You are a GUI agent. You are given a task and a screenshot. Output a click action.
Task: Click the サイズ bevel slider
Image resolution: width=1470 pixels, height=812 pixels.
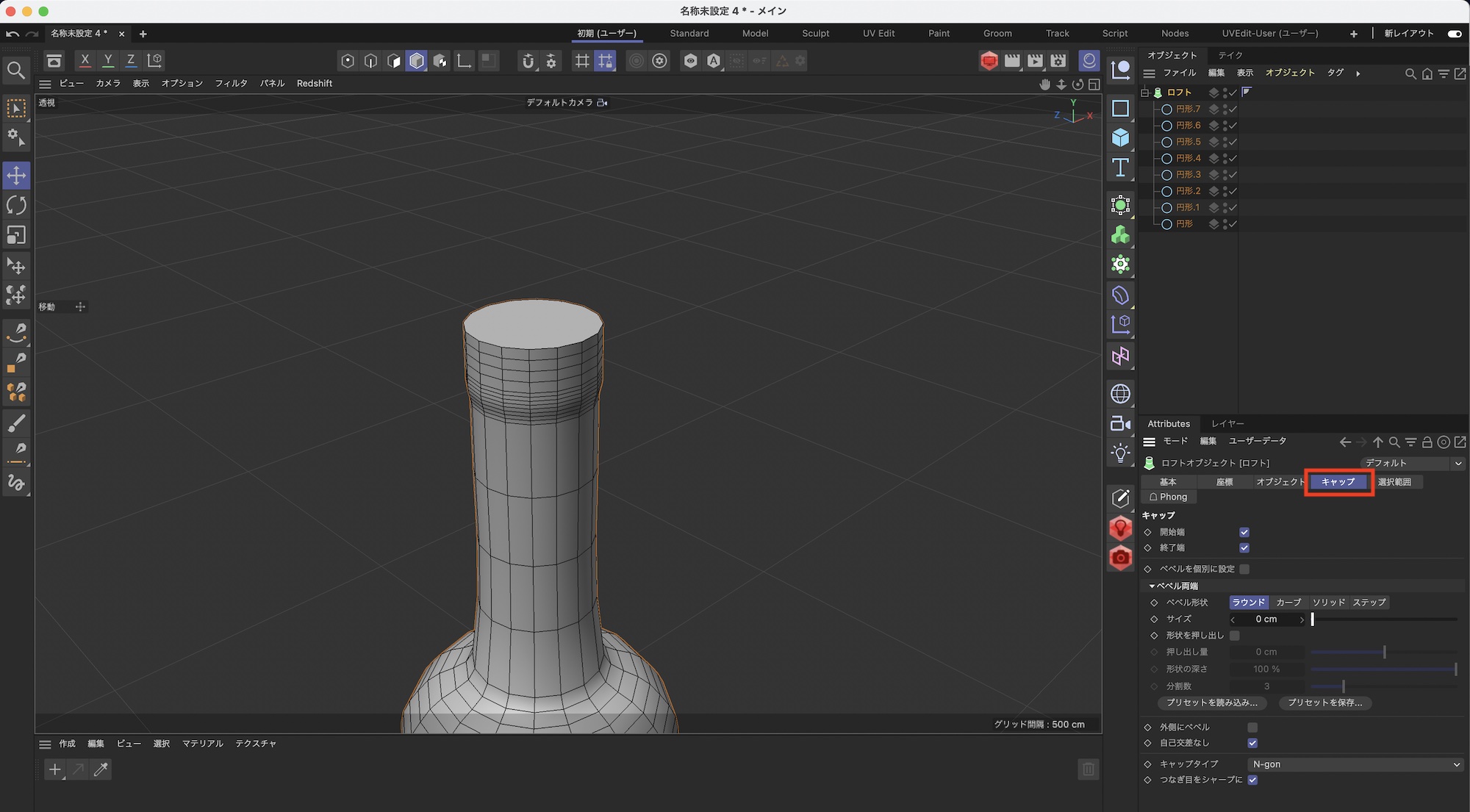click(x=1384, y=619)
